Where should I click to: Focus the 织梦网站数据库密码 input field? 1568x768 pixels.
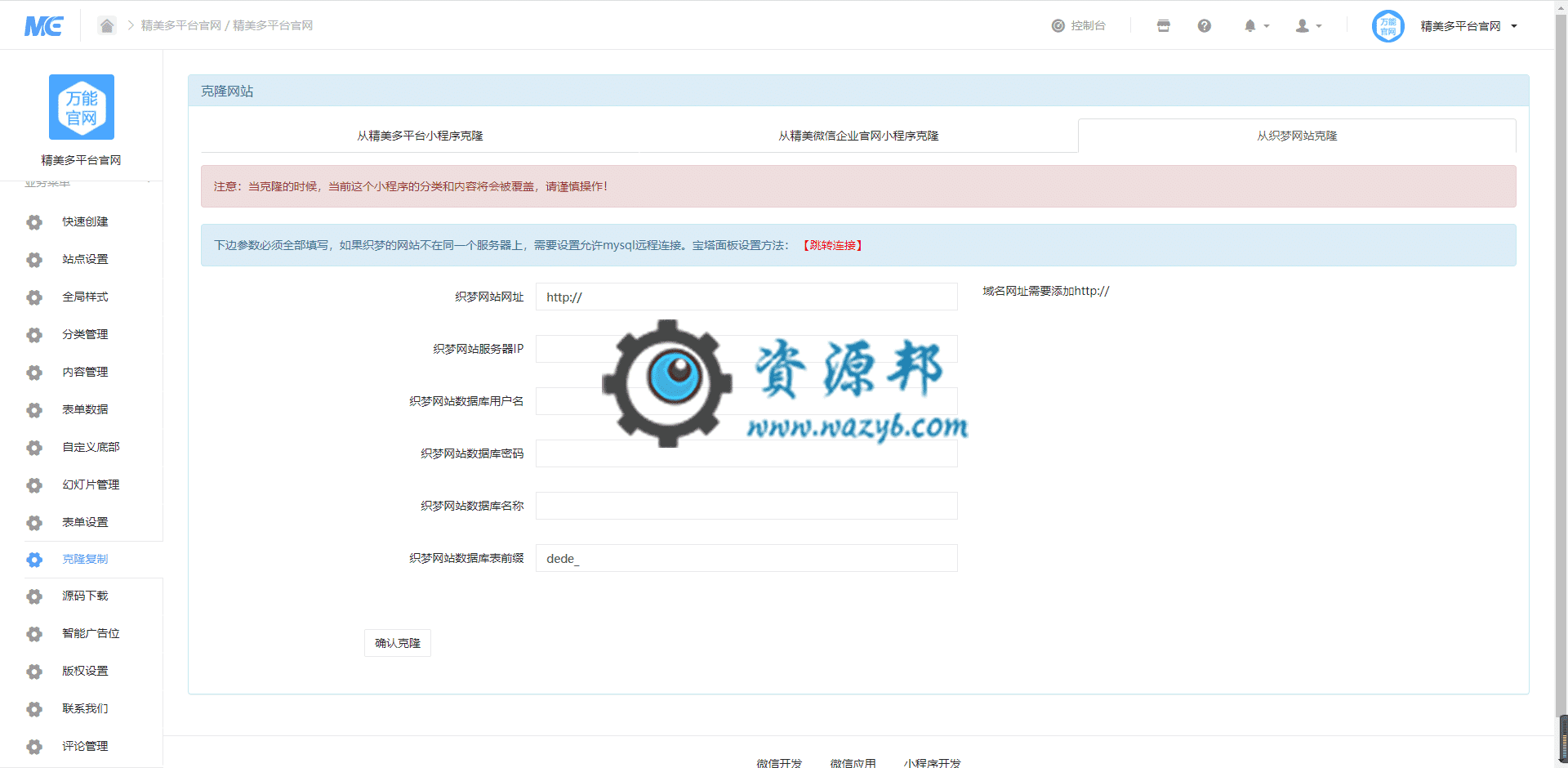pos(746,453)
